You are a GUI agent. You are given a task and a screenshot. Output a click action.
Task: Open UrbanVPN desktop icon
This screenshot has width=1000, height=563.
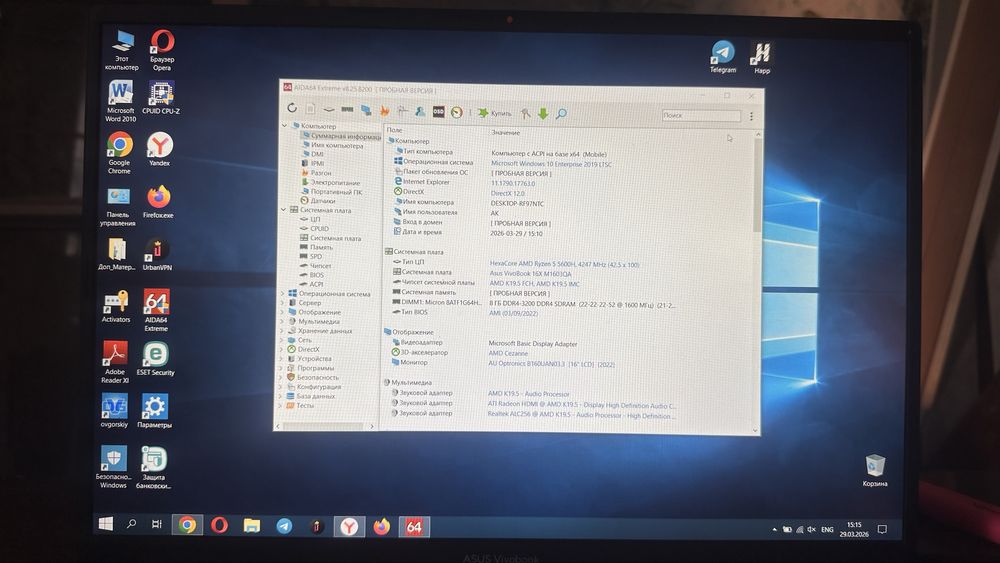pos(157,254)
